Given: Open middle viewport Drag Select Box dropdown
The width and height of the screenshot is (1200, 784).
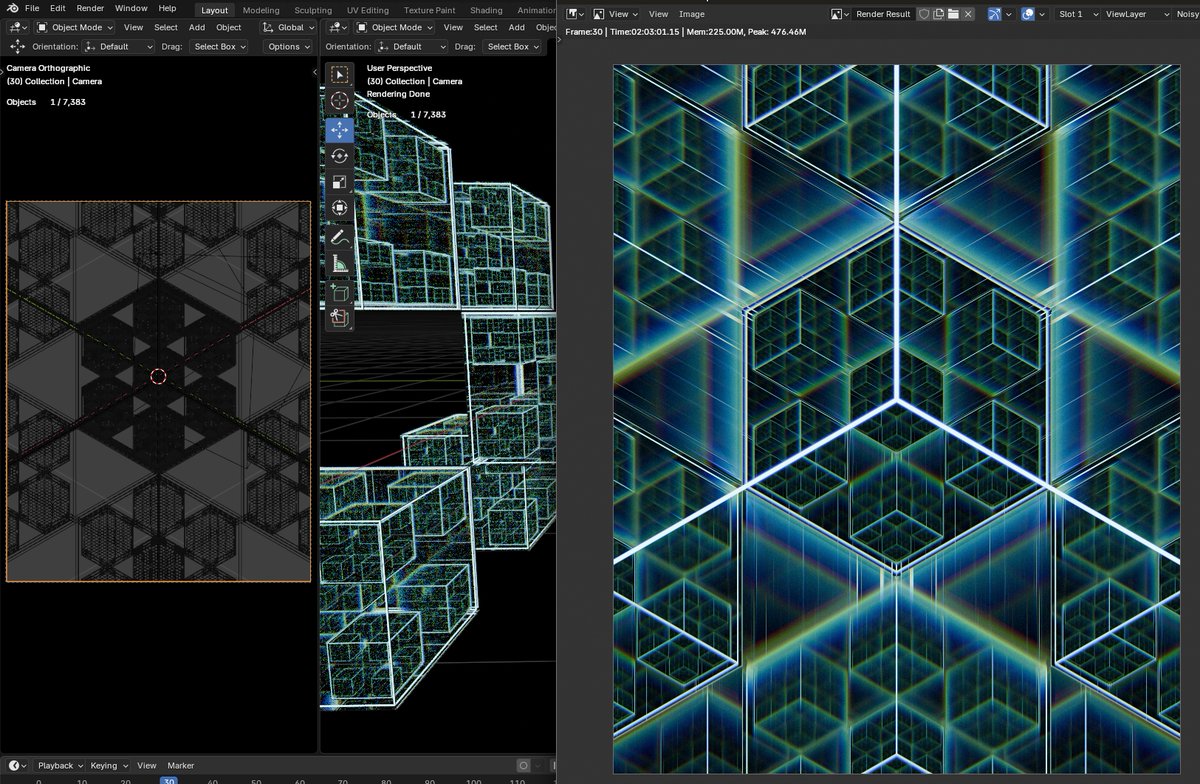Looking at the screenshot, I should 512,47.
